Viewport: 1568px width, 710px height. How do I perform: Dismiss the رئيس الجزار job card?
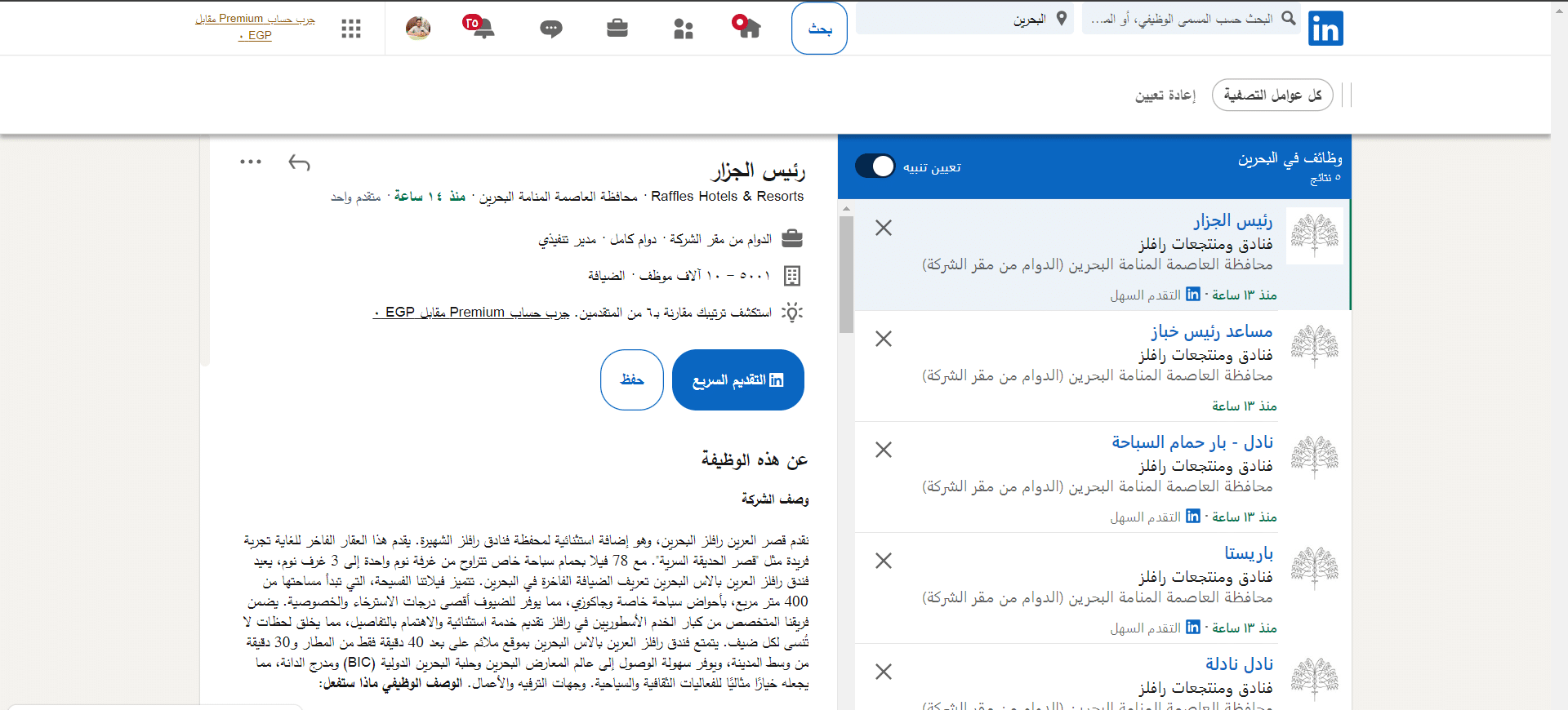tap(884, 228)
